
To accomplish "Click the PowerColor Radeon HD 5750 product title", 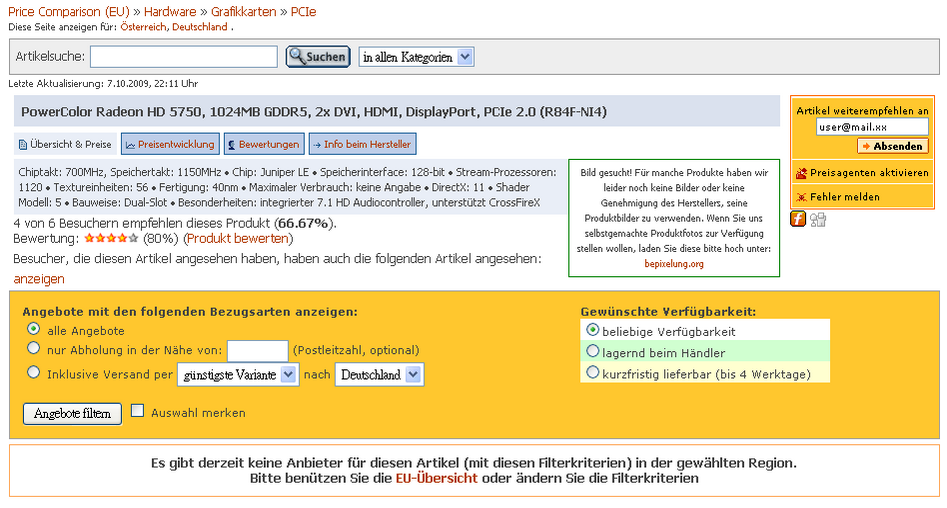I will [x=314, y=112].
